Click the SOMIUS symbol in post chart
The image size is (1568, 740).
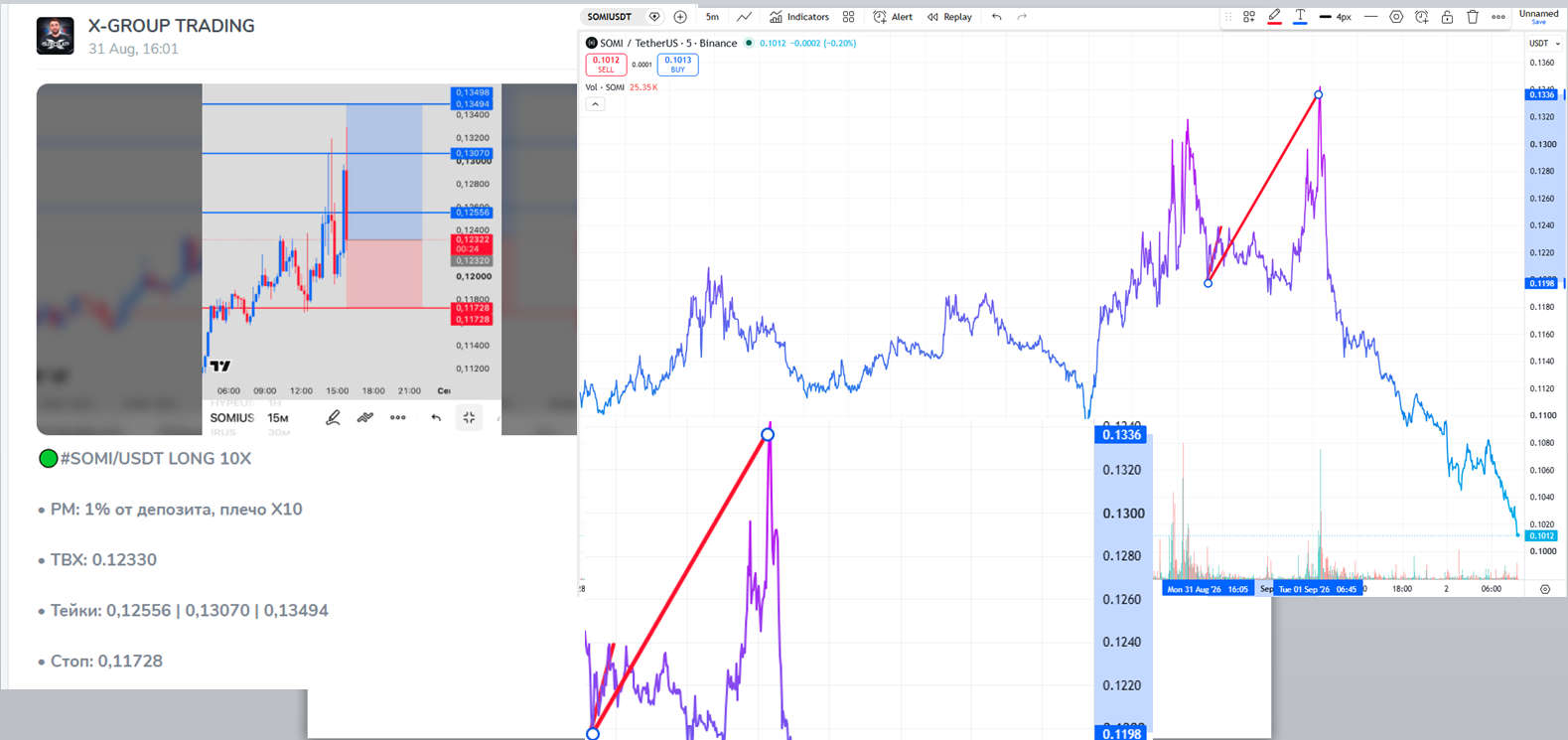[x=232, y=418]
